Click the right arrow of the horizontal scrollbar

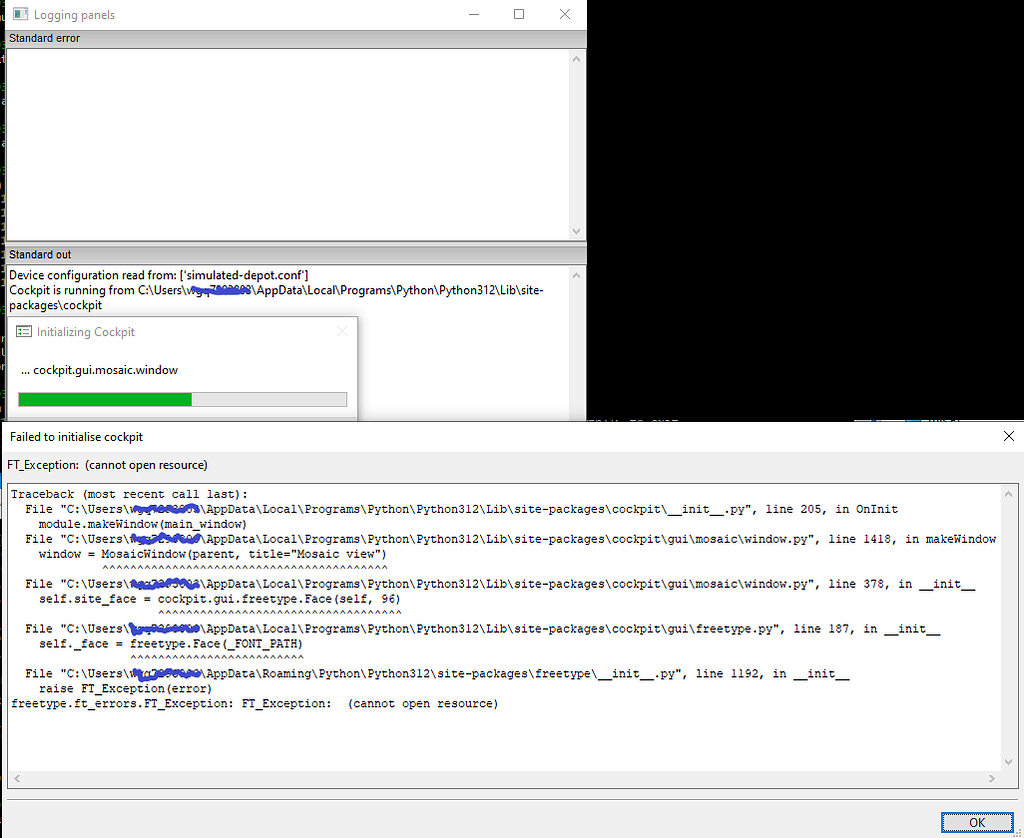(x=992, y=778)
